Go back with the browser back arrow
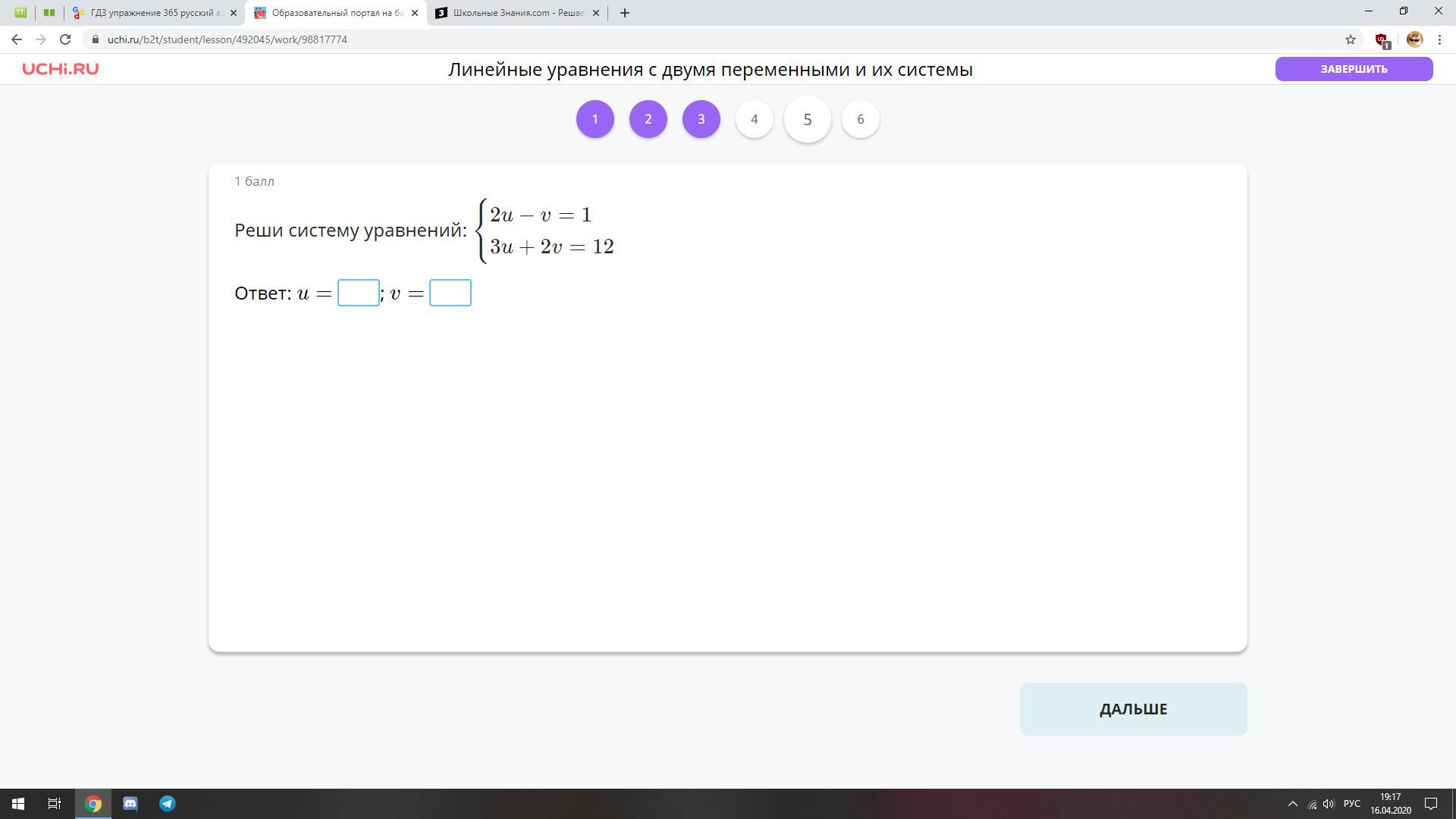The height and width of the screenshot is (819, 1456). (x=17, y=39)
